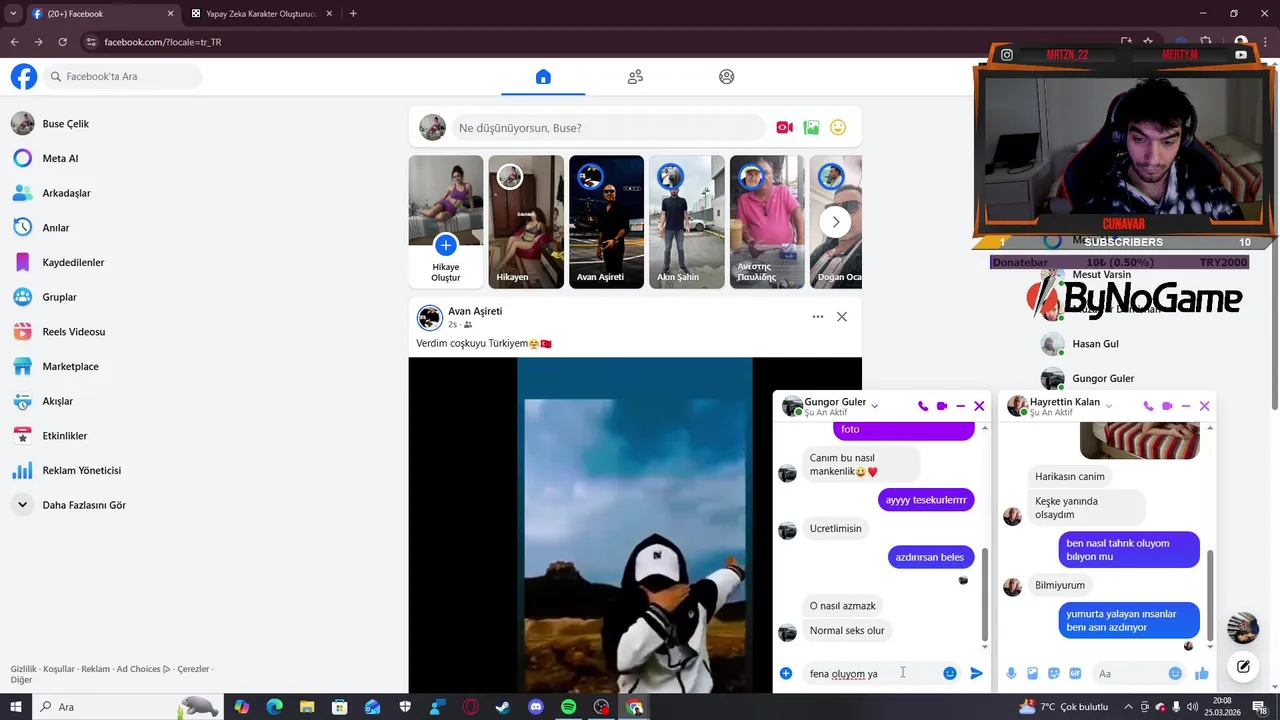Viewport: 1280px width, 720px height.
Task: Add feeling or activity emoji to post
Action: [x=838, y=128]
